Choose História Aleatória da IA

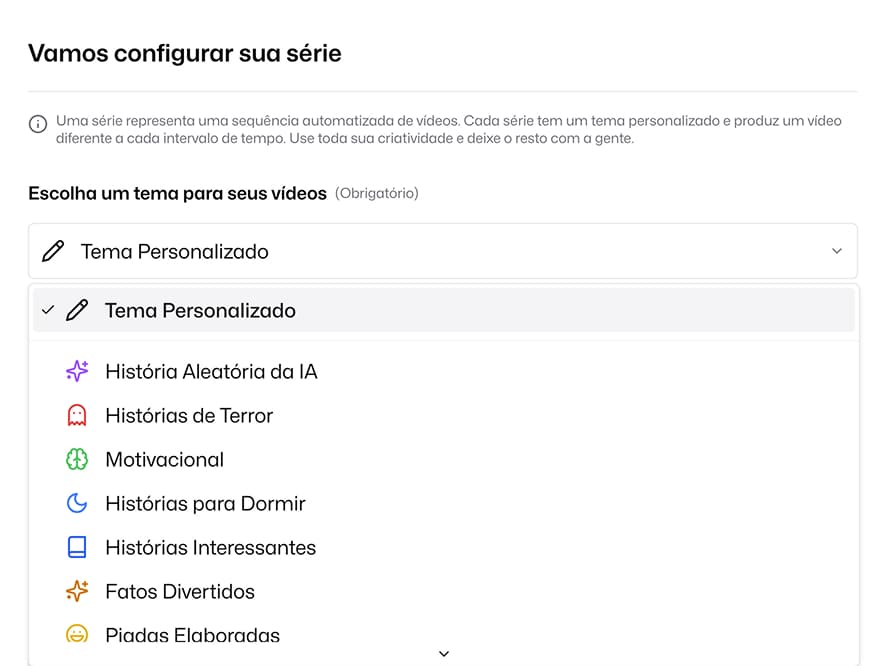tap(444, 371)
